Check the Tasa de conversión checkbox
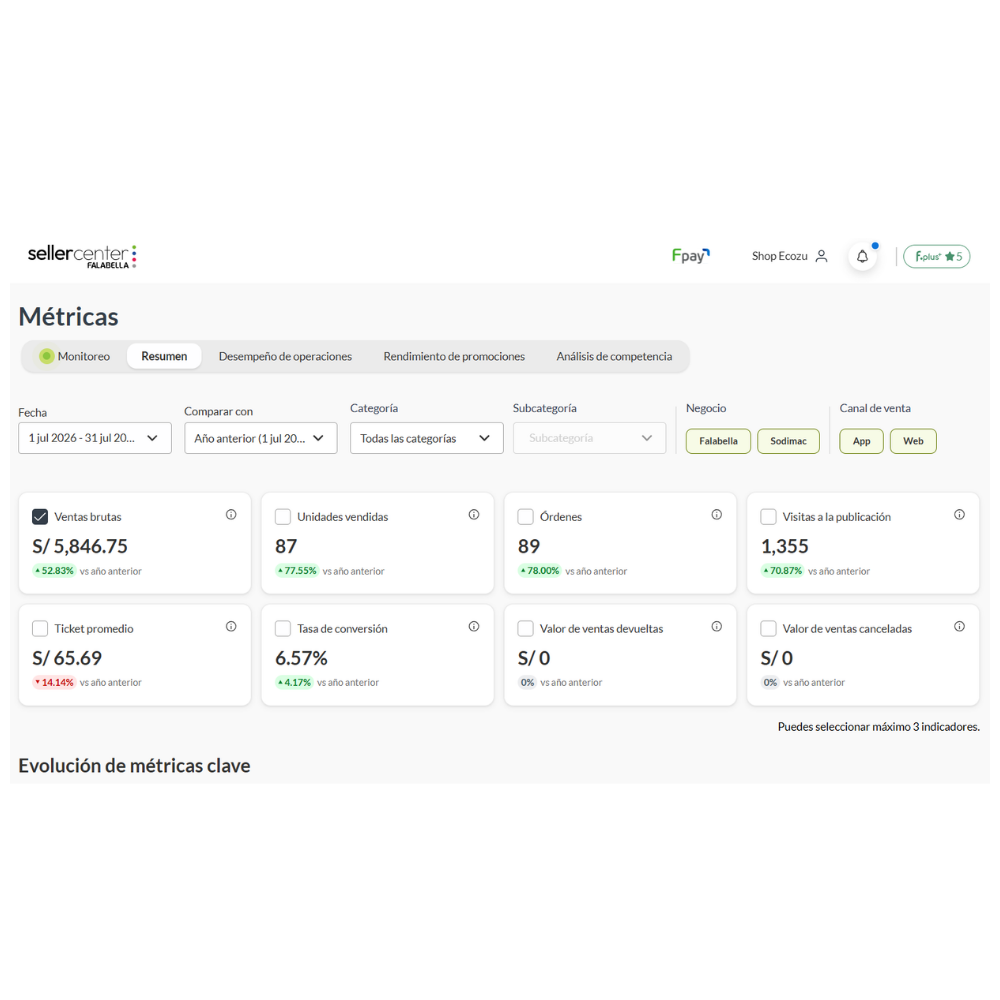The width and height of the screenshot is (1000, 1000). (283, 628)
